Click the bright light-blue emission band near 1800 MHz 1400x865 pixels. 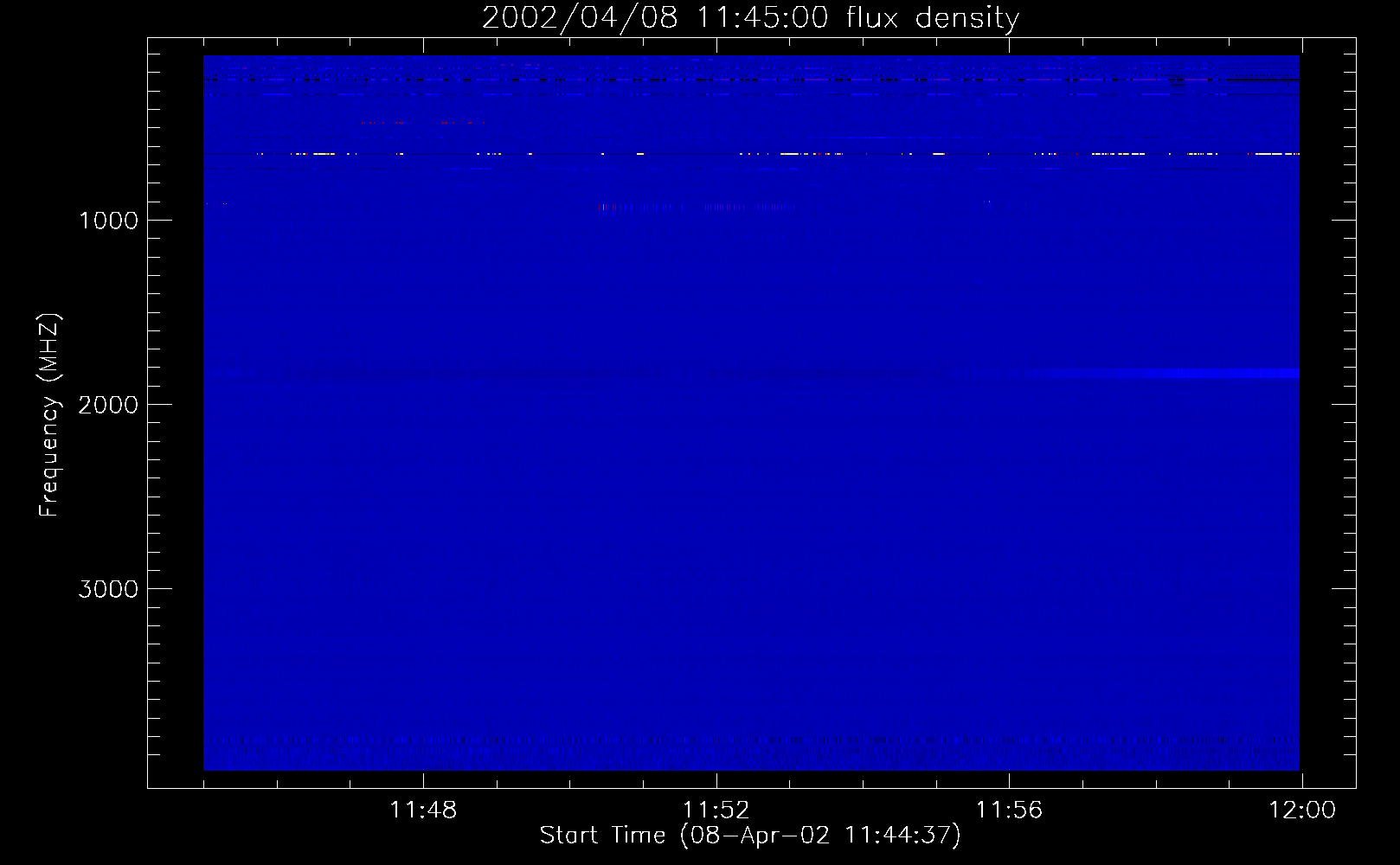[x=1164, y=374]
